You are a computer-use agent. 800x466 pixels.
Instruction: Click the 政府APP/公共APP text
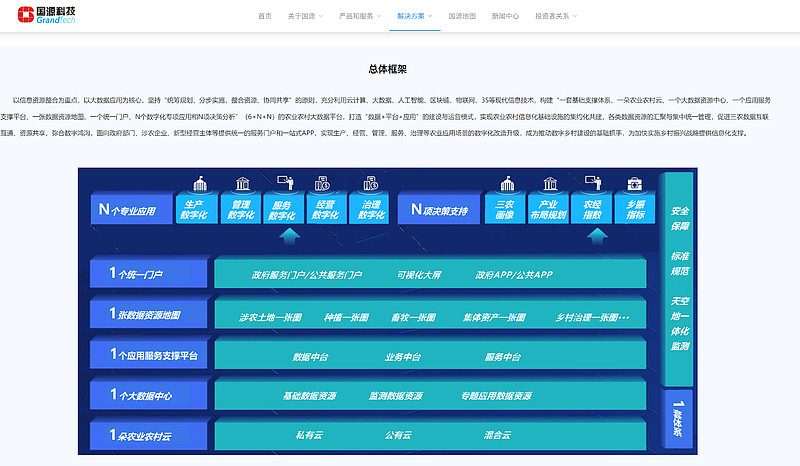(514, 275)
